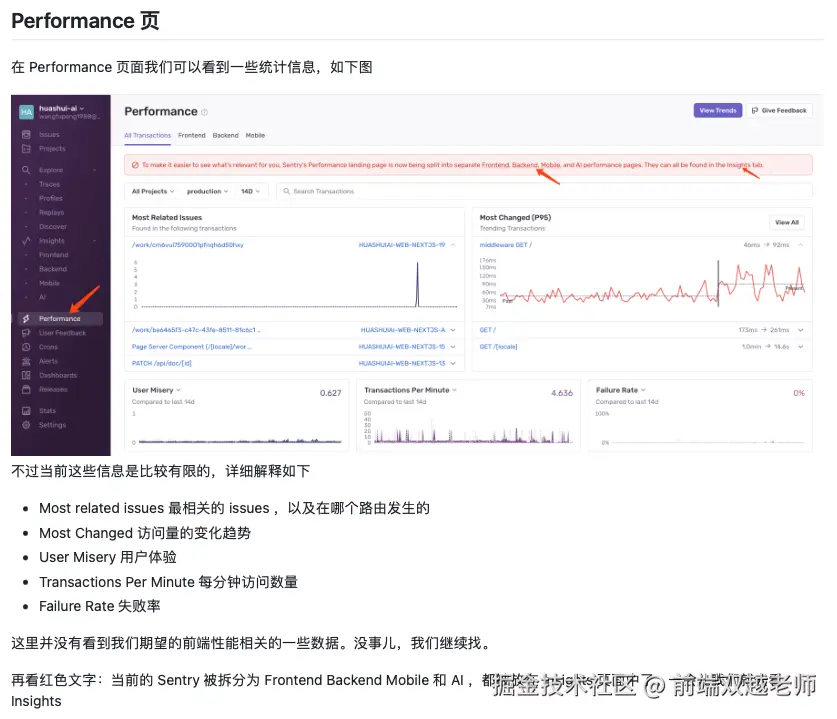Collapse the Insights sidebar section

click(x=94, y=241)
